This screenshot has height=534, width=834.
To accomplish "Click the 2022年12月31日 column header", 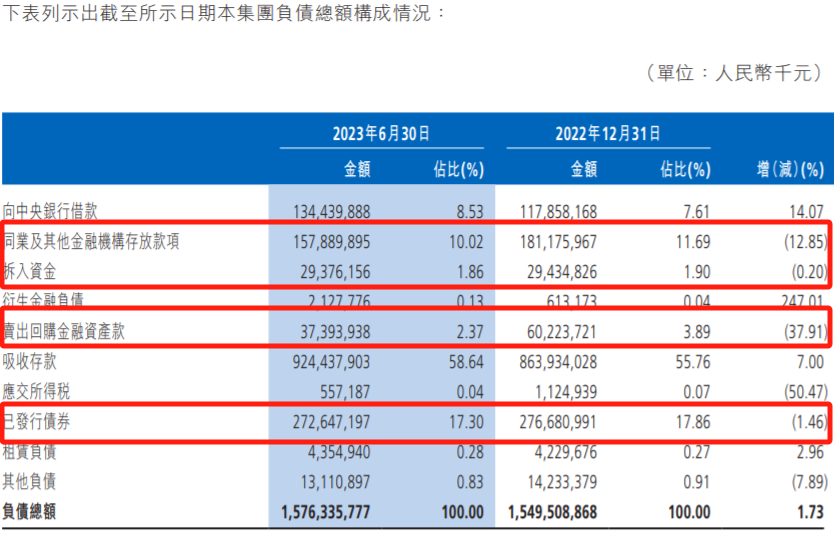I will (x=608, y=133).
